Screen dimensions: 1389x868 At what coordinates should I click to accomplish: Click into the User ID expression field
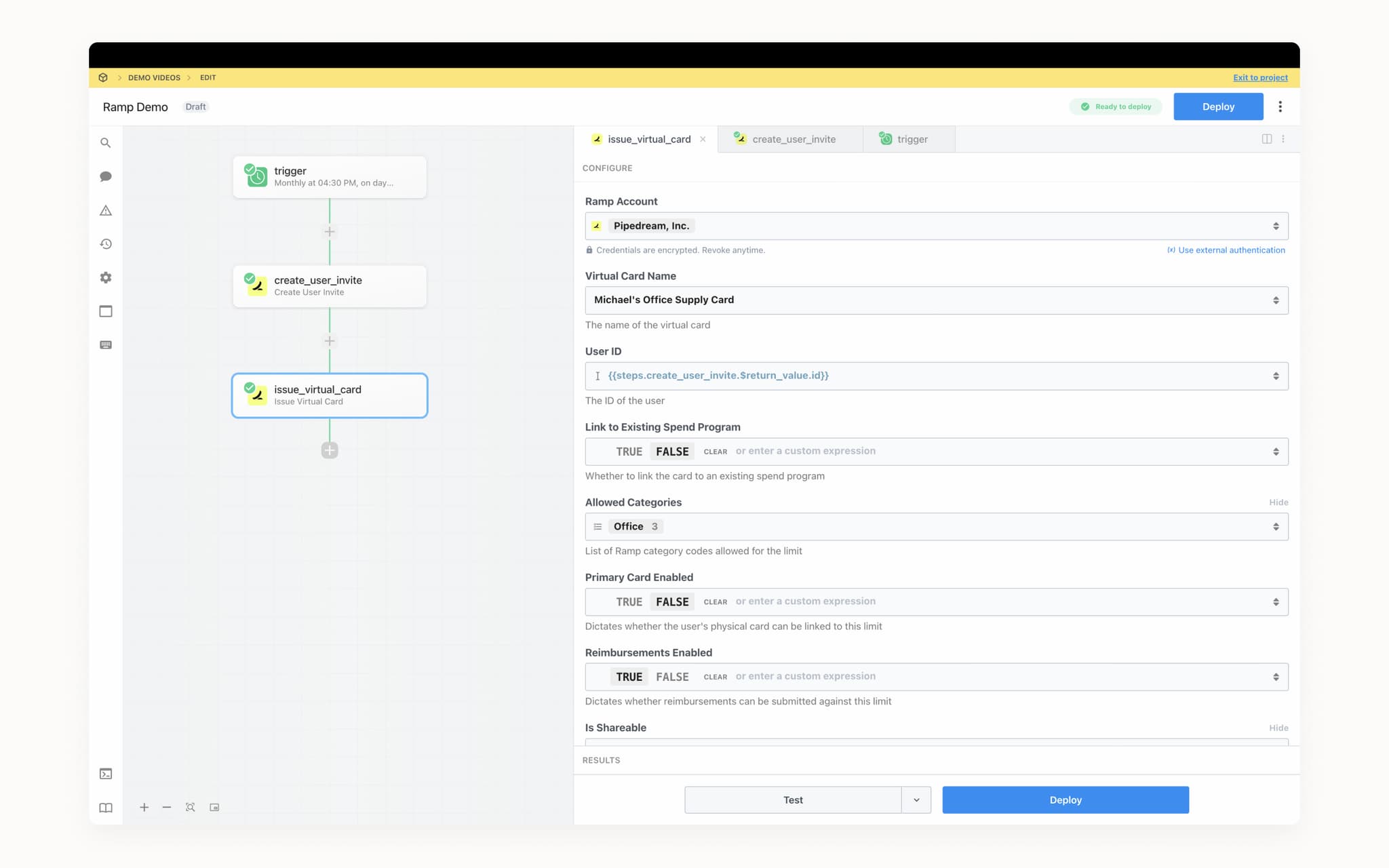pyautogui.click(x=936, y=376)
